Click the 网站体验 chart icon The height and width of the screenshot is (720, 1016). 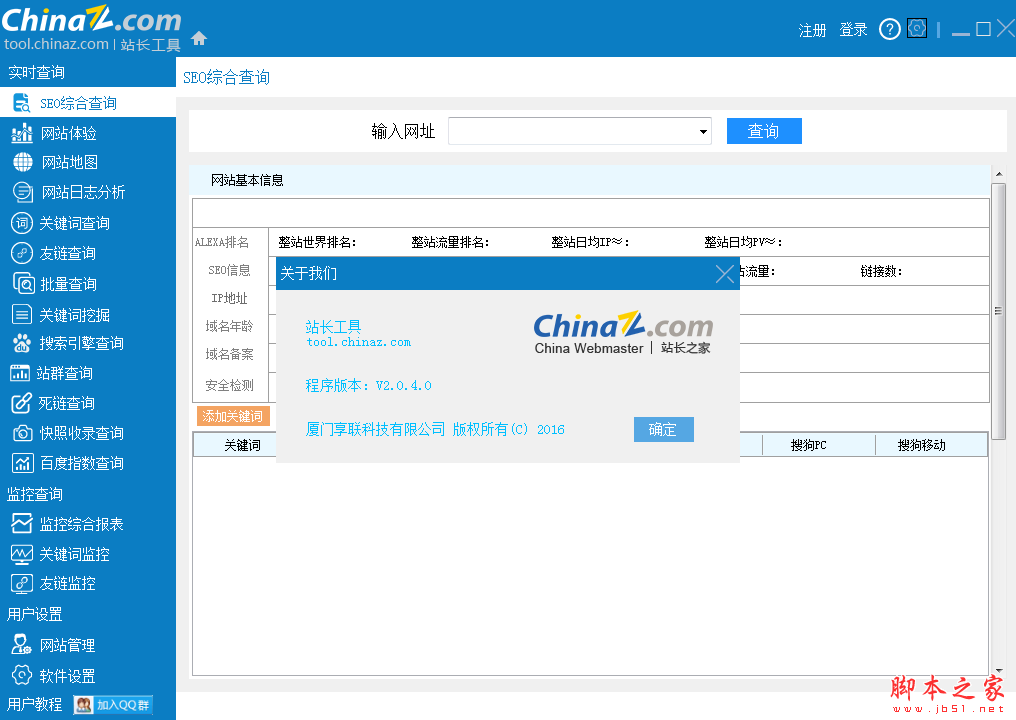click(22, 133)
